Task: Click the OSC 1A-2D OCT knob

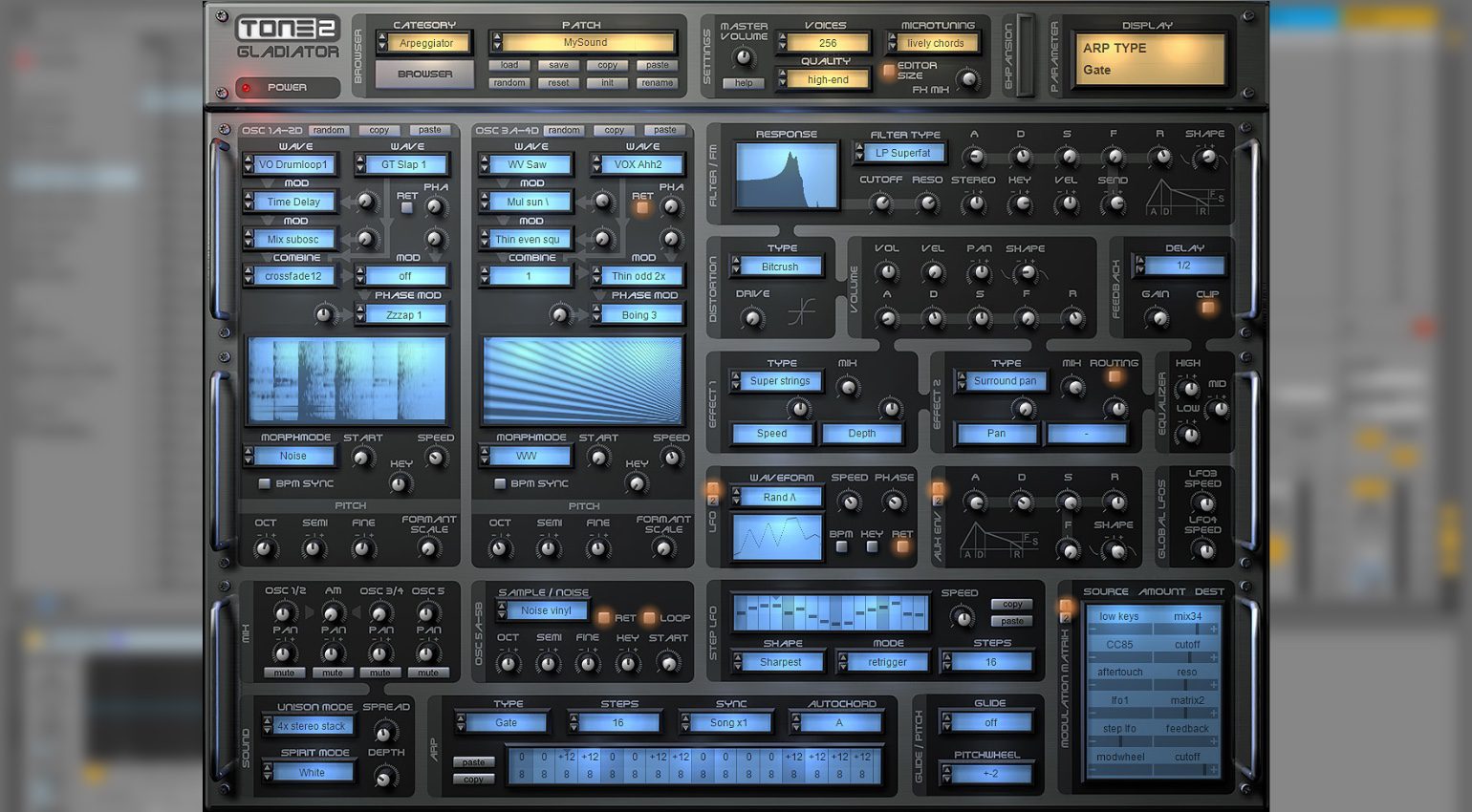Action: click(265, 548)
